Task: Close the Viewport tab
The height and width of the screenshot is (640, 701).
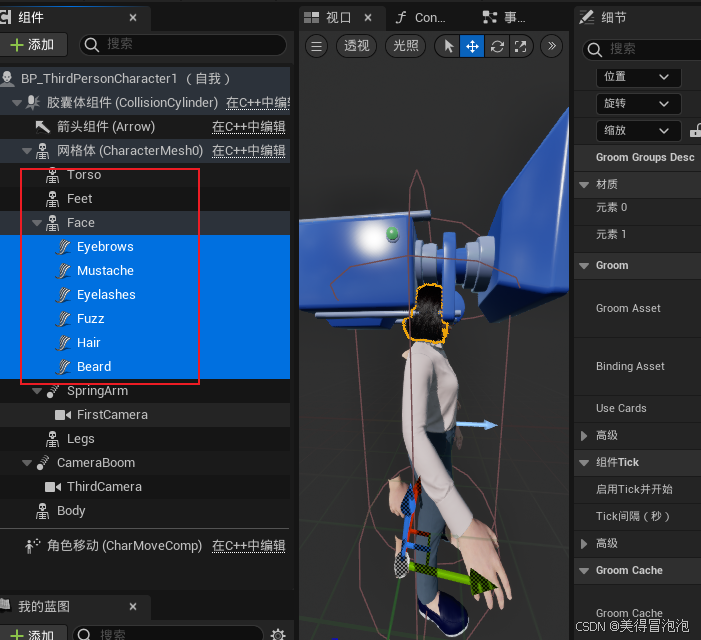Action: [x=368, y=18]
